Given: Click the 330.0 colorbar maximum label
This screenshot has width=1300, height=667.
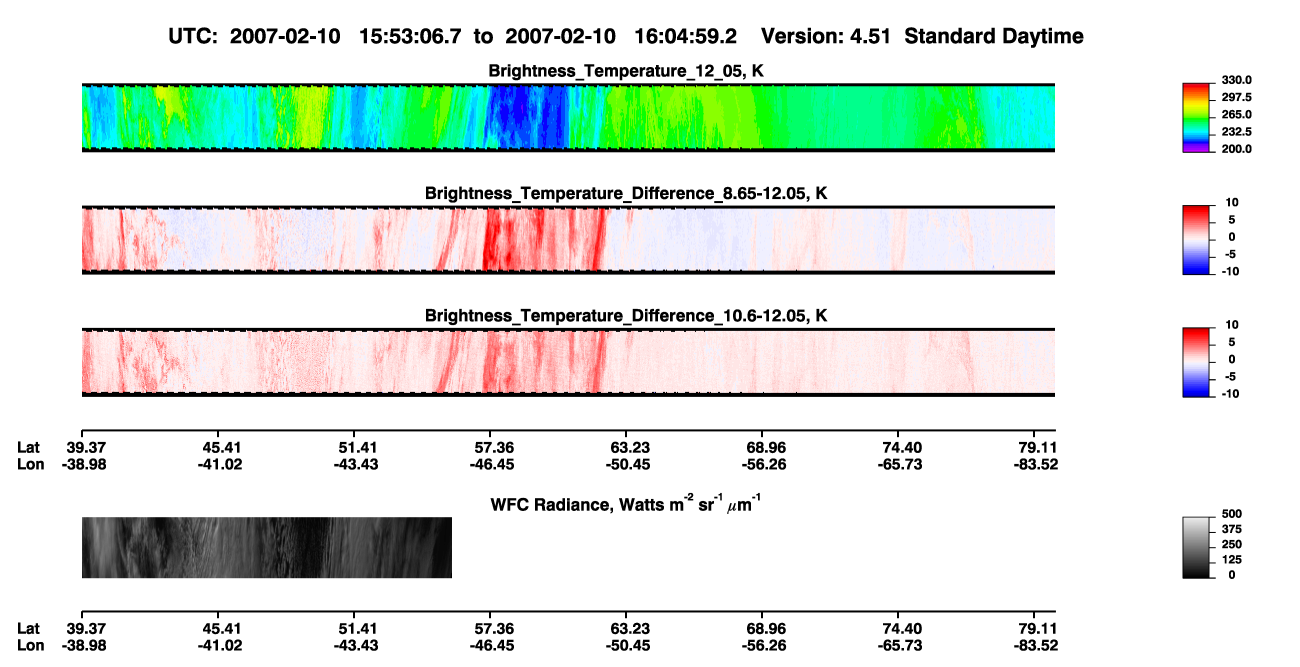Looking at the screenshot, I should (1237, 80).
